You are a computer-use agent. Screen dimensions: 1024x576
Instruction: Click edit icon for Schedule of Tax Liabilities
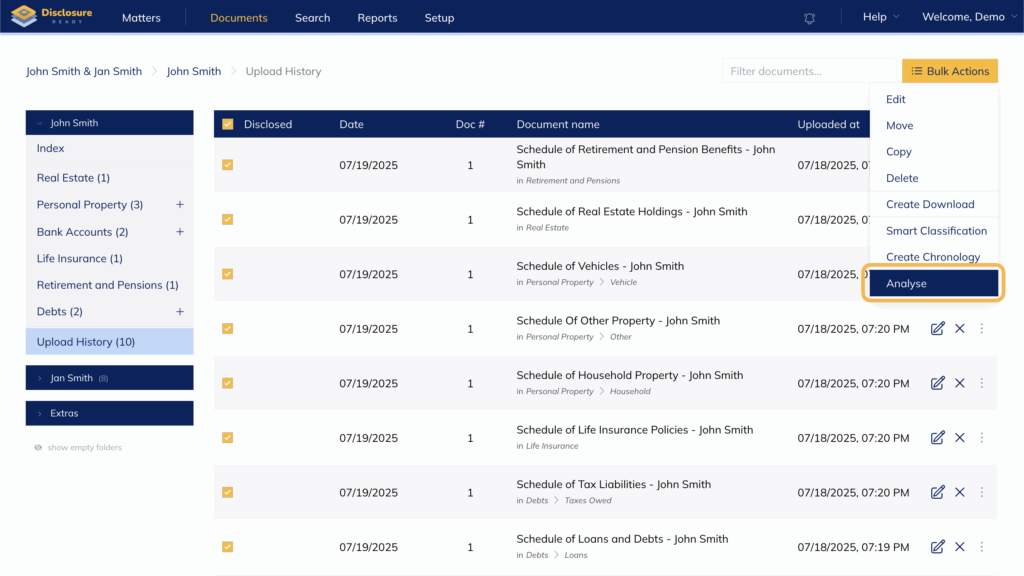(x=937, y=492)
